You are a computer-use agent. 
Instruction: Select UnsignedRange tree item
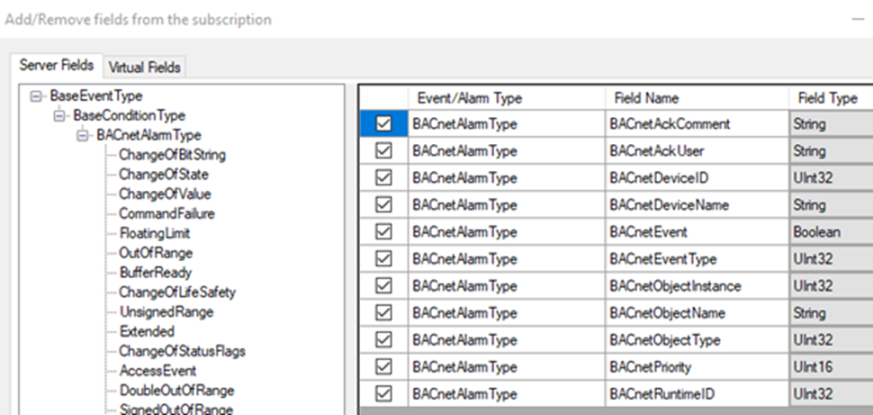click(166, 312)
